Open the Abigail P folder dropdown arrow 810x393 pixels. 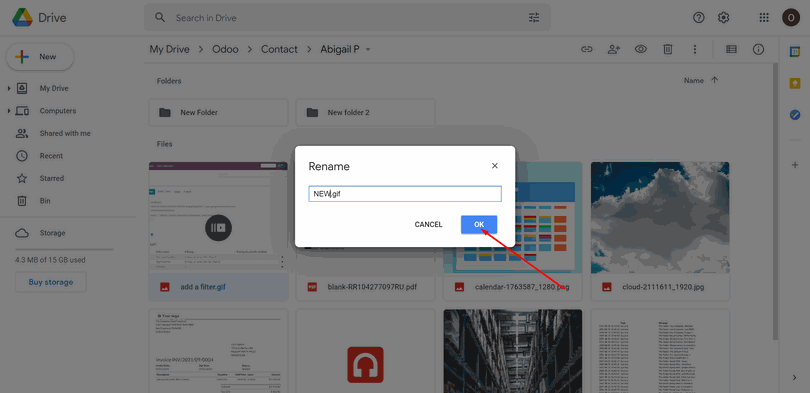pyautogui.click(x=368, y=50)
